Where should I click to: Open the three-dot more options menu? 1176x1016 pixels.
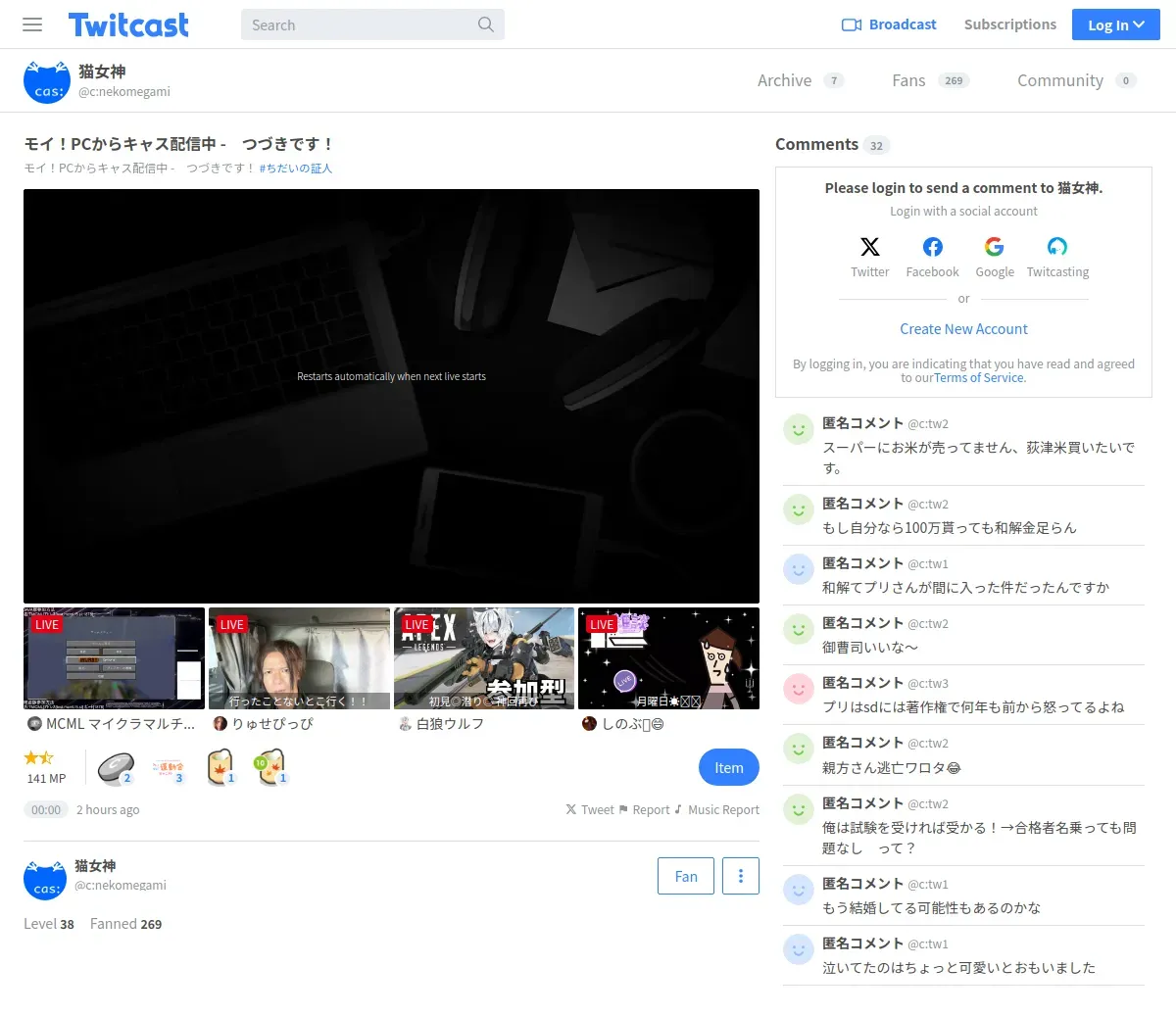741,876
